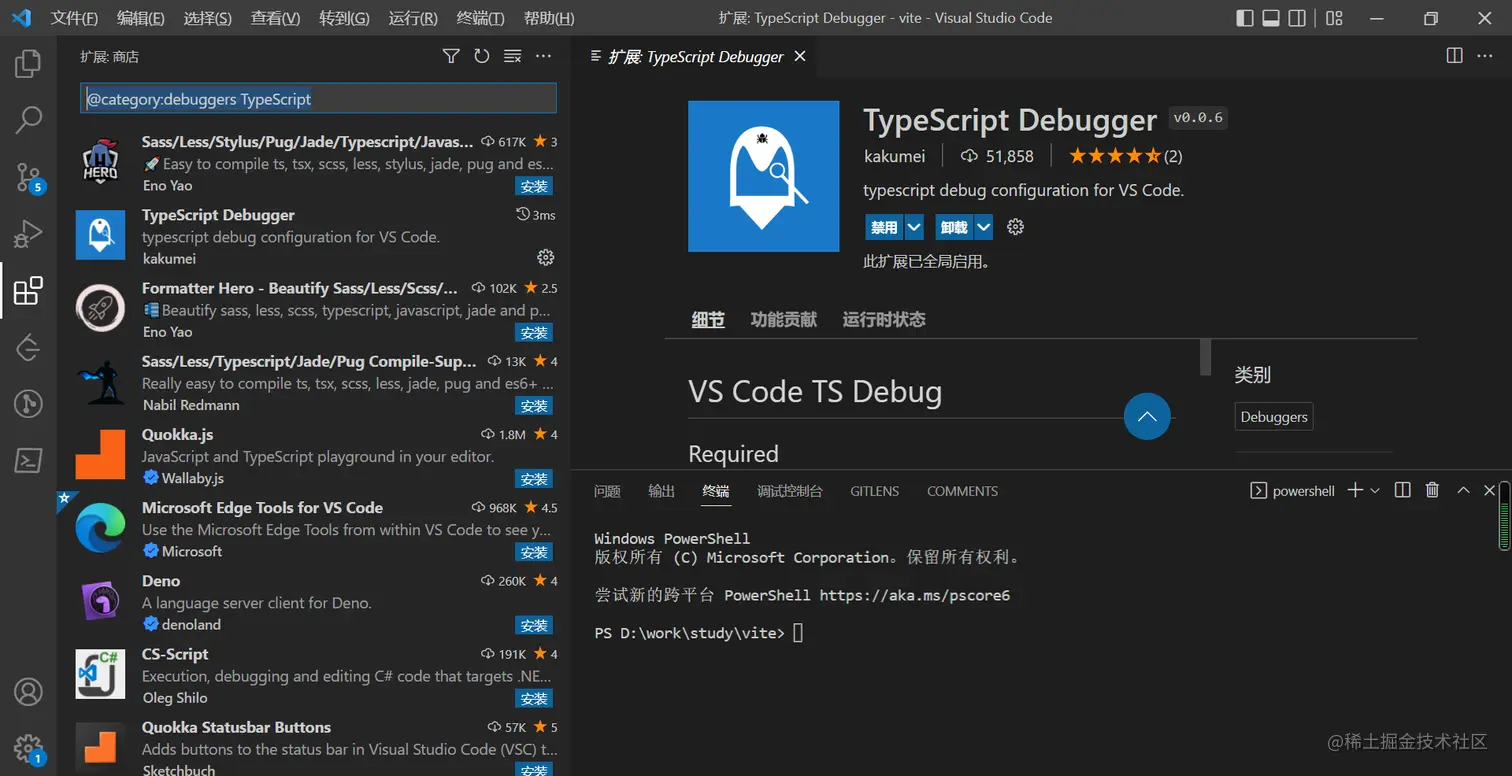Toggle bottom panel layout icon

(1271, 18)
